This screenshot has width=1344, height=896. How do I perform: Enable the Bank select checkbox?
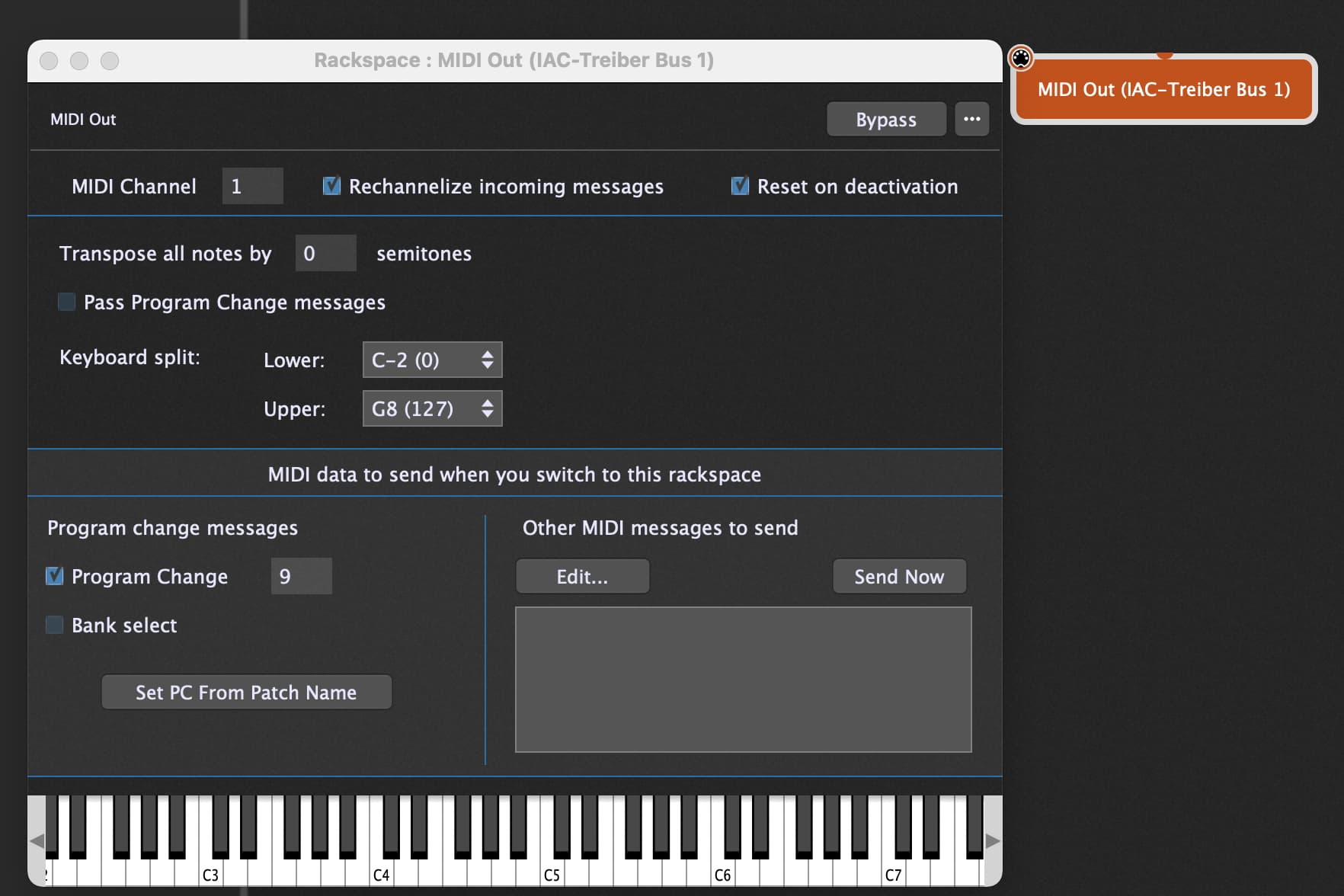(x=55, y=625)
